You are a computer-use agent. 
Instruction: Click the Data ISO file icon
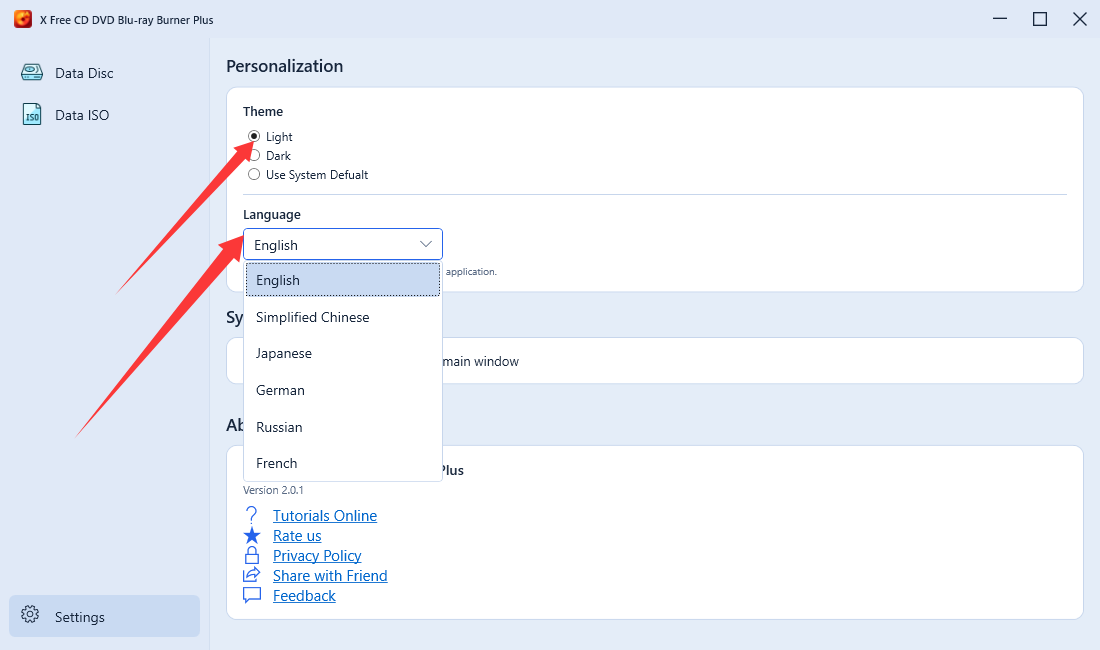coord(32,114)
